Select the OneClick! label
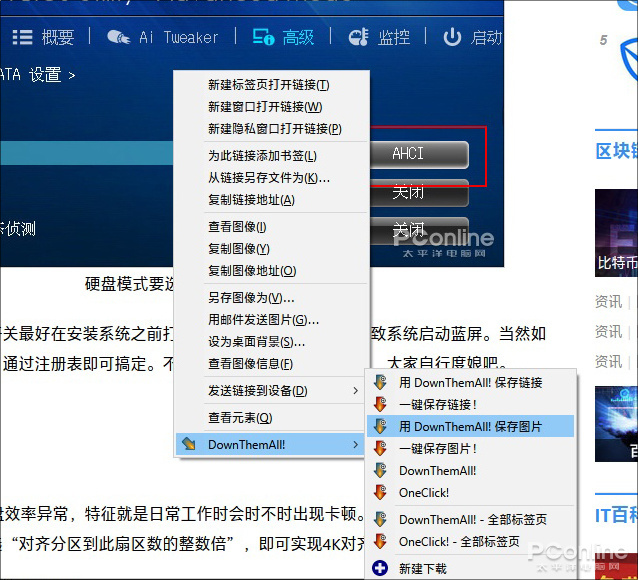638x580 pixels. tap(424, 492)
